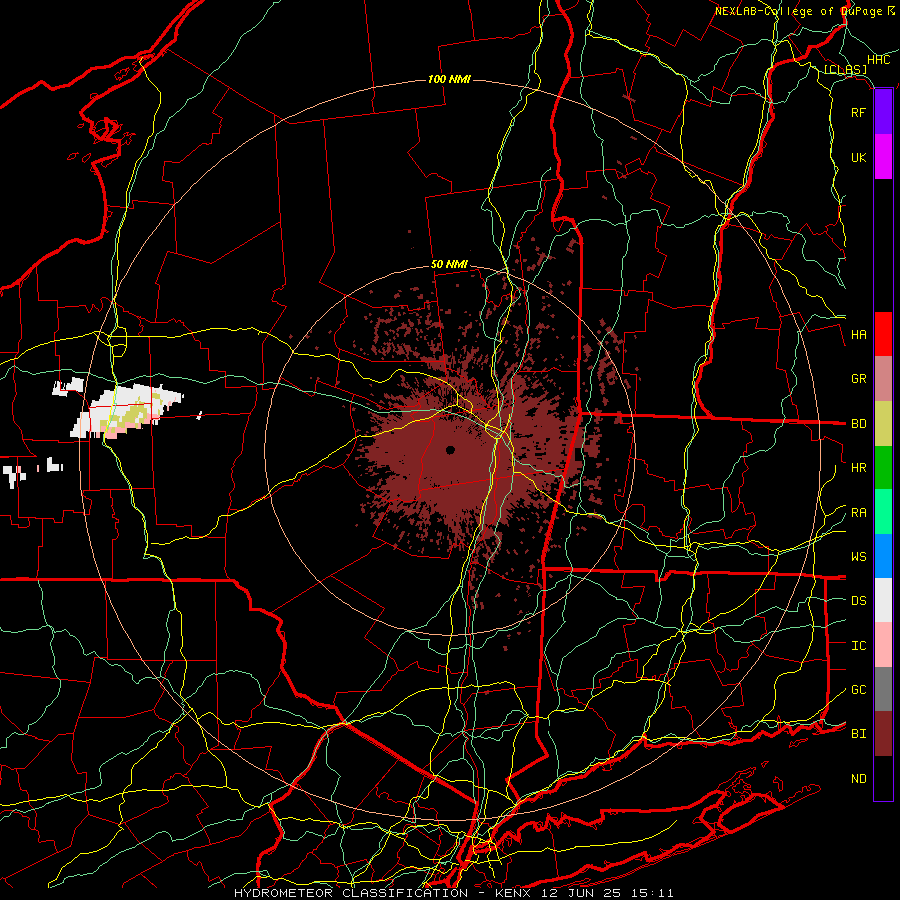
Task: Click the HR legend label
Action: tap(858, 468)
